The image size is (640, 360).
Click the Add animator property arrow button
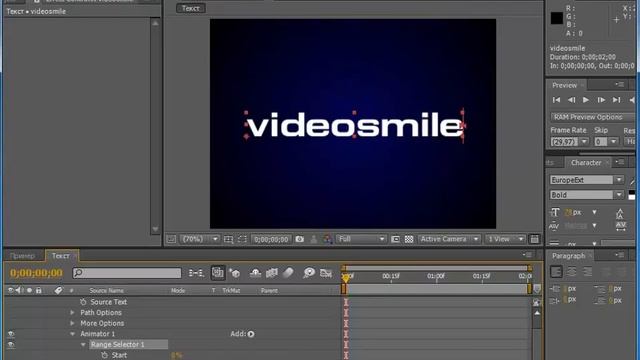coord(251,334)
